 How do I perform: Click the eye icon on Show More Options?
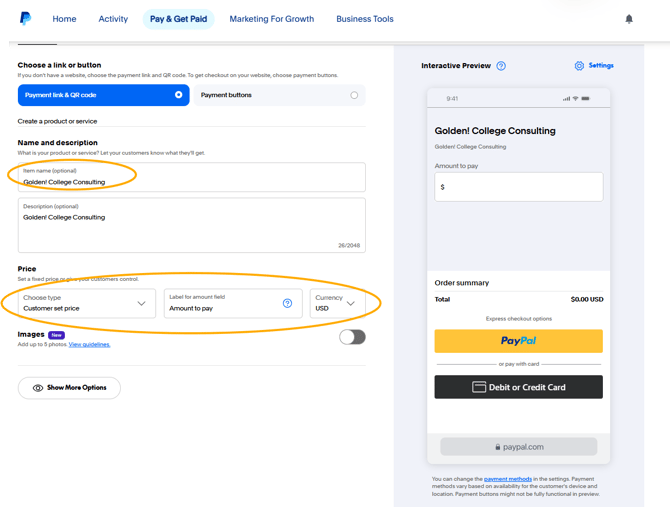click(x=38, y=388)
